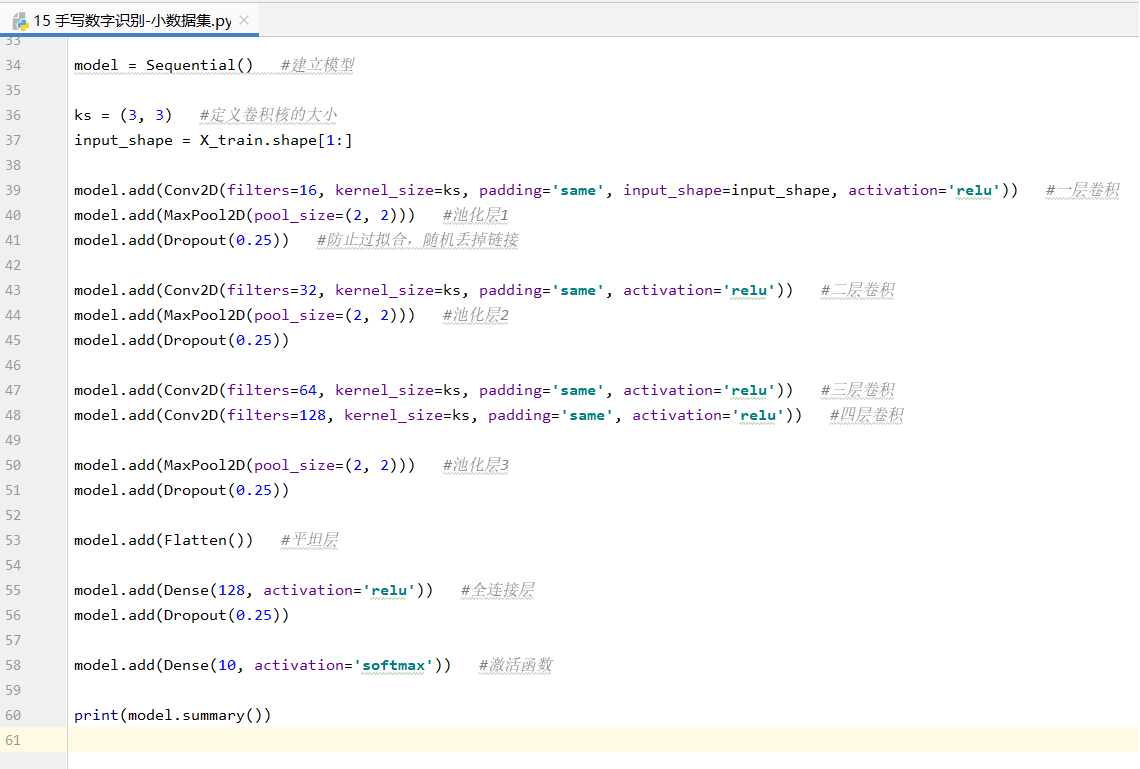Viewport: 1140px width, 769px height.
Task: Click 'filters=128' in Conv2D line
Action: [276, 415]
